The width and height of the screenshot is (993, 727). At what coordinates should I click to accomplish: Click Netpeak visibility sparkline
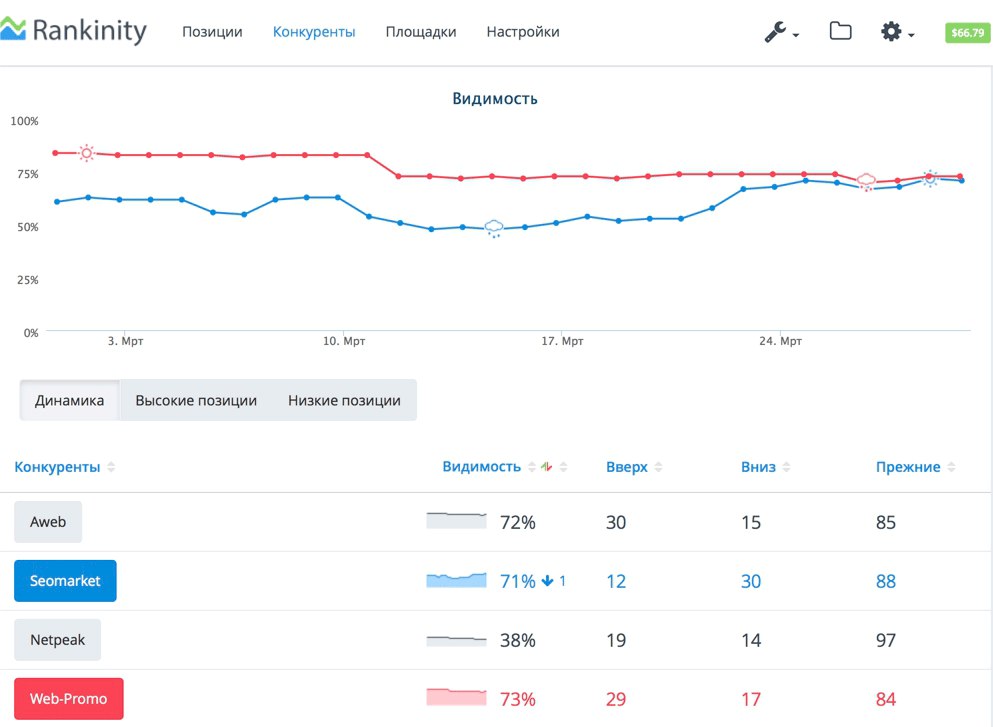click(457, 641)
